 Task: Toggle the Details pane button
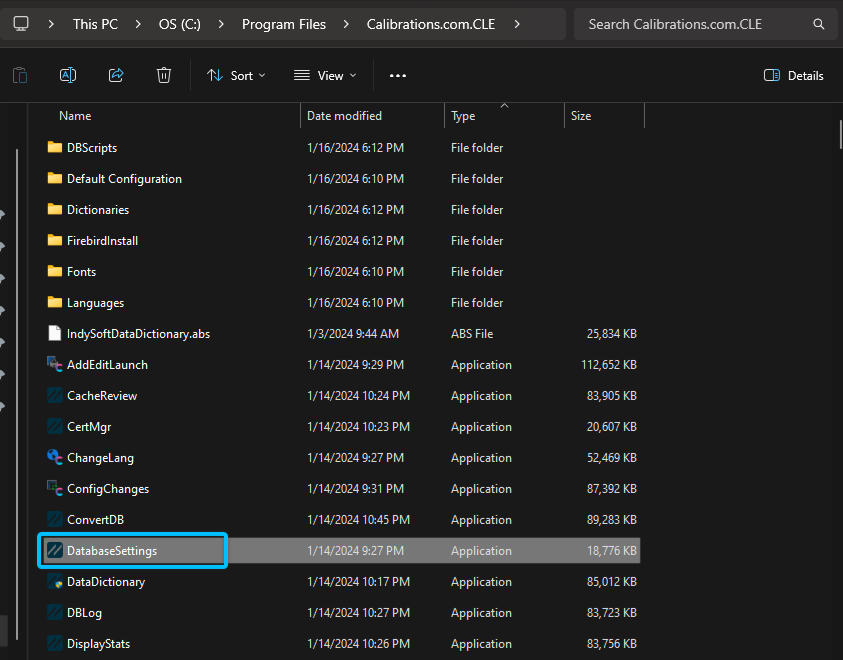tap(793, 75)
